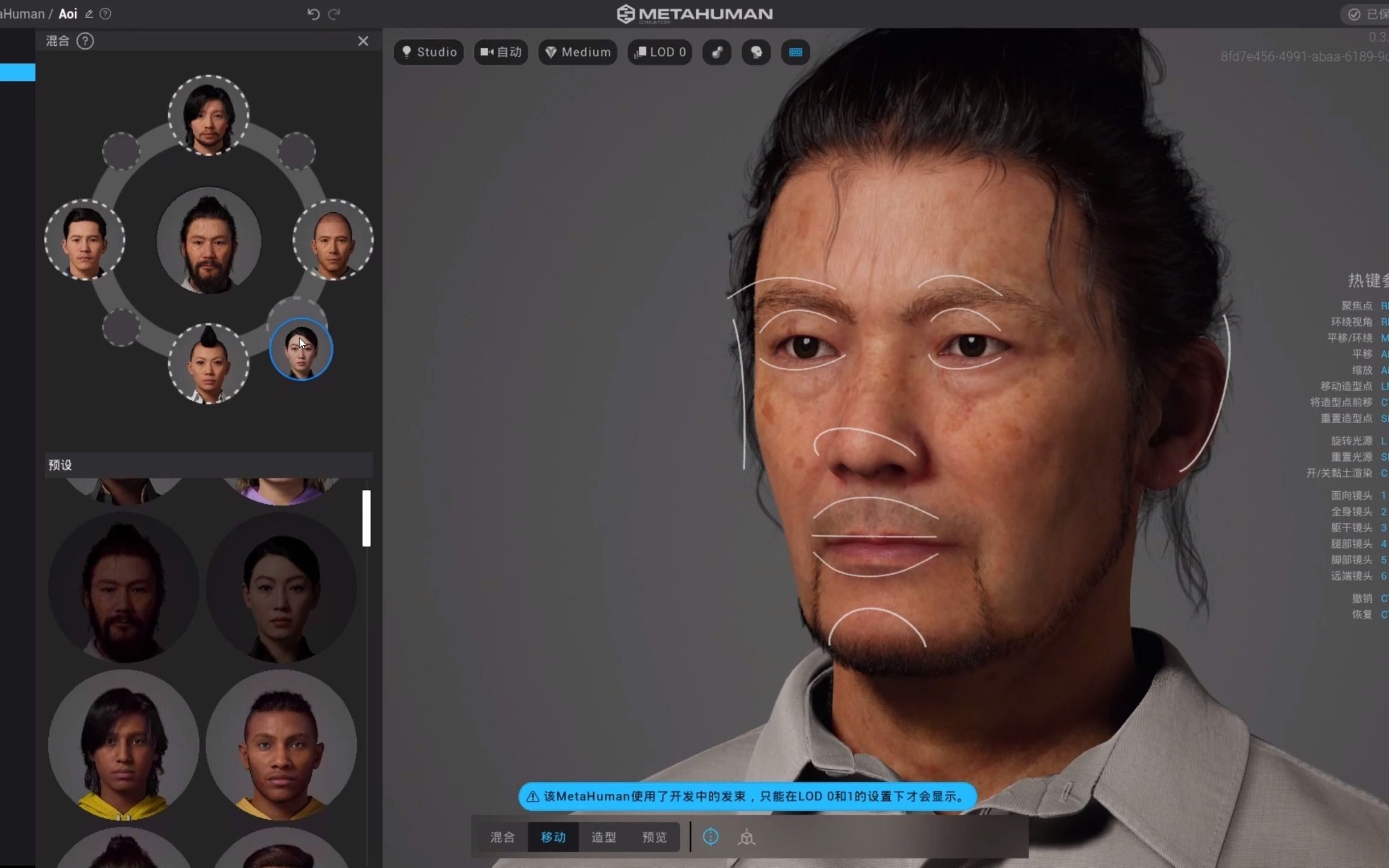
Task: Select the yellow hoodie preset thumbnail
Action: [124, 745]
